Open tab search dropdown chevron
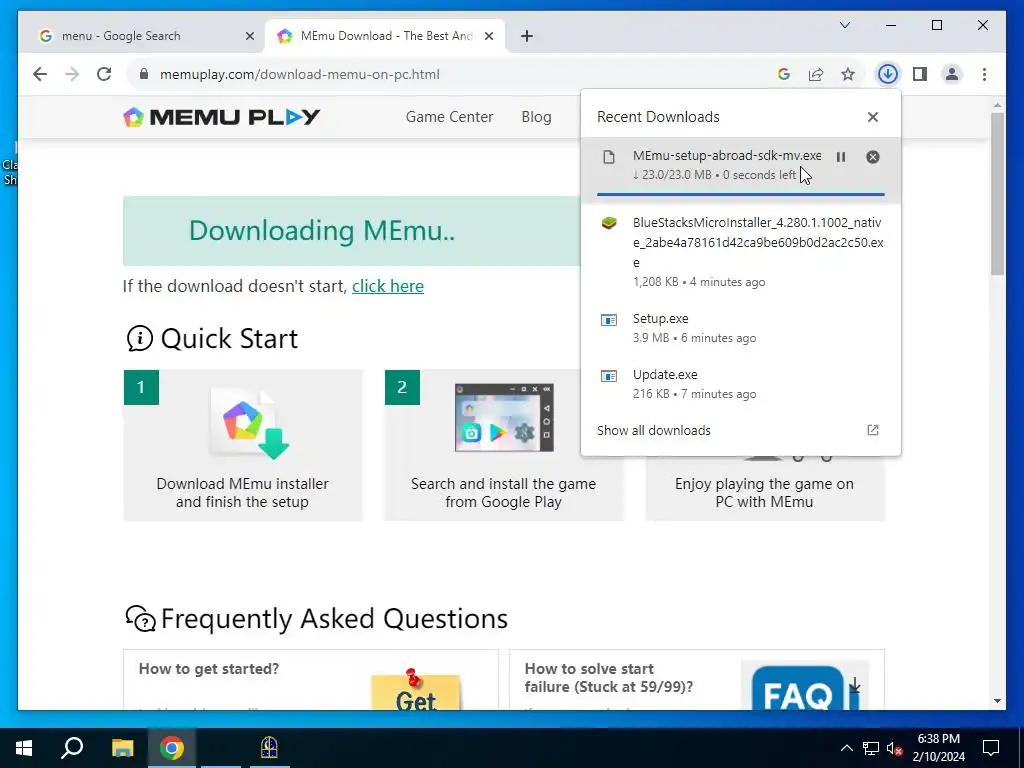 (x=844, y=25)
